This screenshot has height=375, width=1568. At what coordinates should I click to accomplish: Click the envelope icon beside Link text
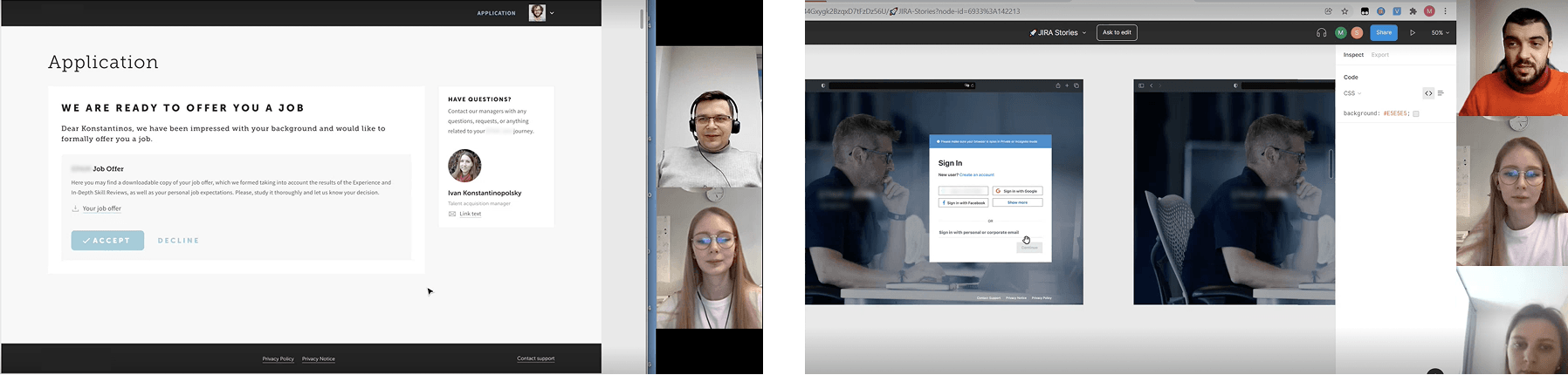coord(452,214)
